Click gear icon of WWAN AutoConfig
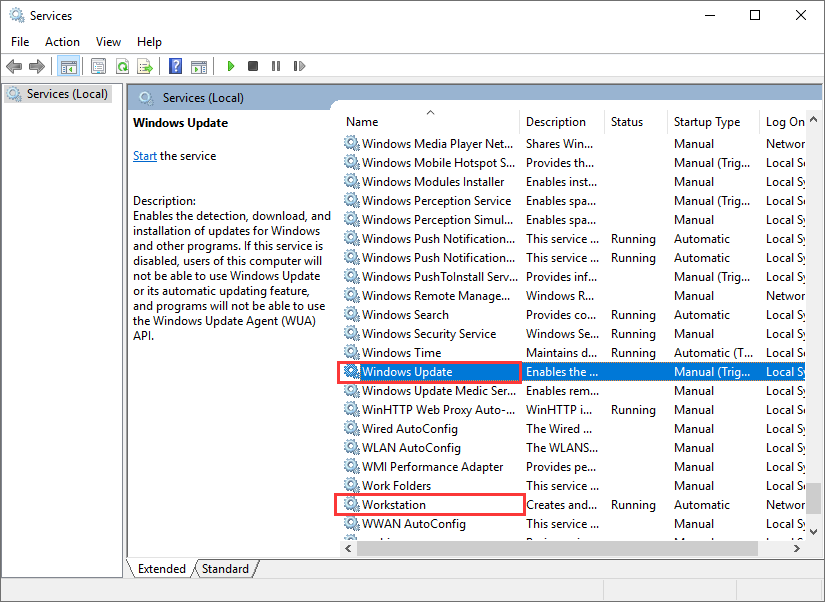The height and width of the screenshot is (602, 825). tap(351, 523)
